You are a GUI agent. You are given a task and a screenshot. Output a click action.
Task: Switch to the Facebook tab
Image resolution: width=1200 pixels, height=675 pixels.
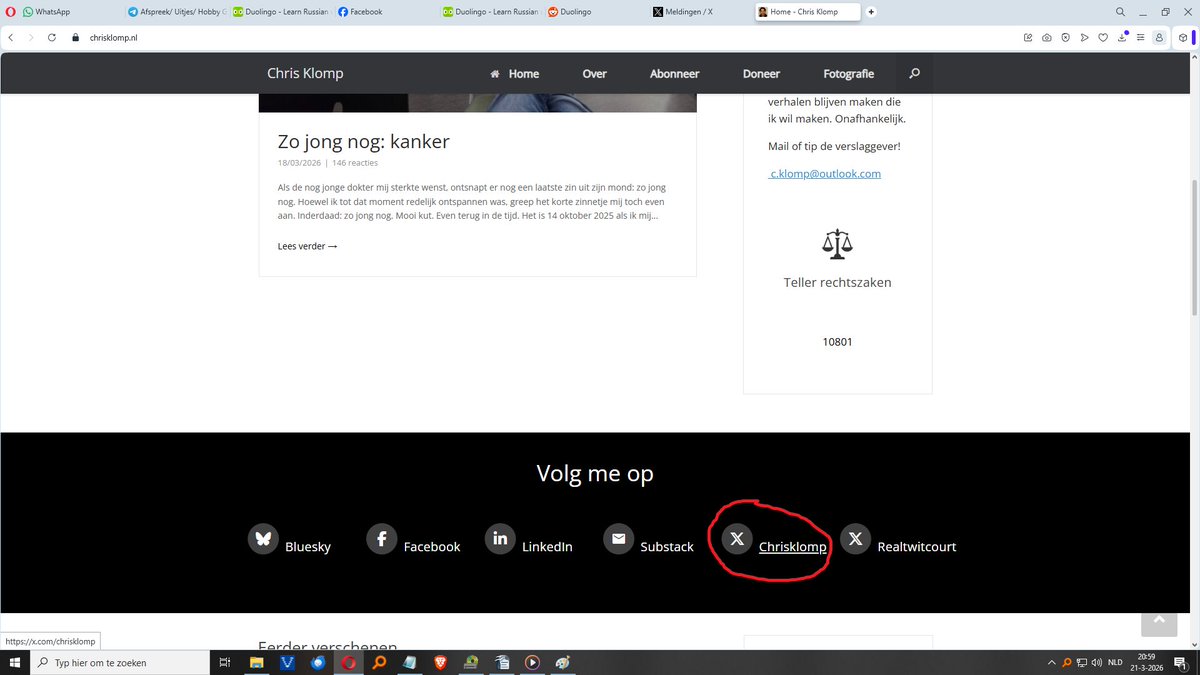pyautogui.click(x=385, y=12)
